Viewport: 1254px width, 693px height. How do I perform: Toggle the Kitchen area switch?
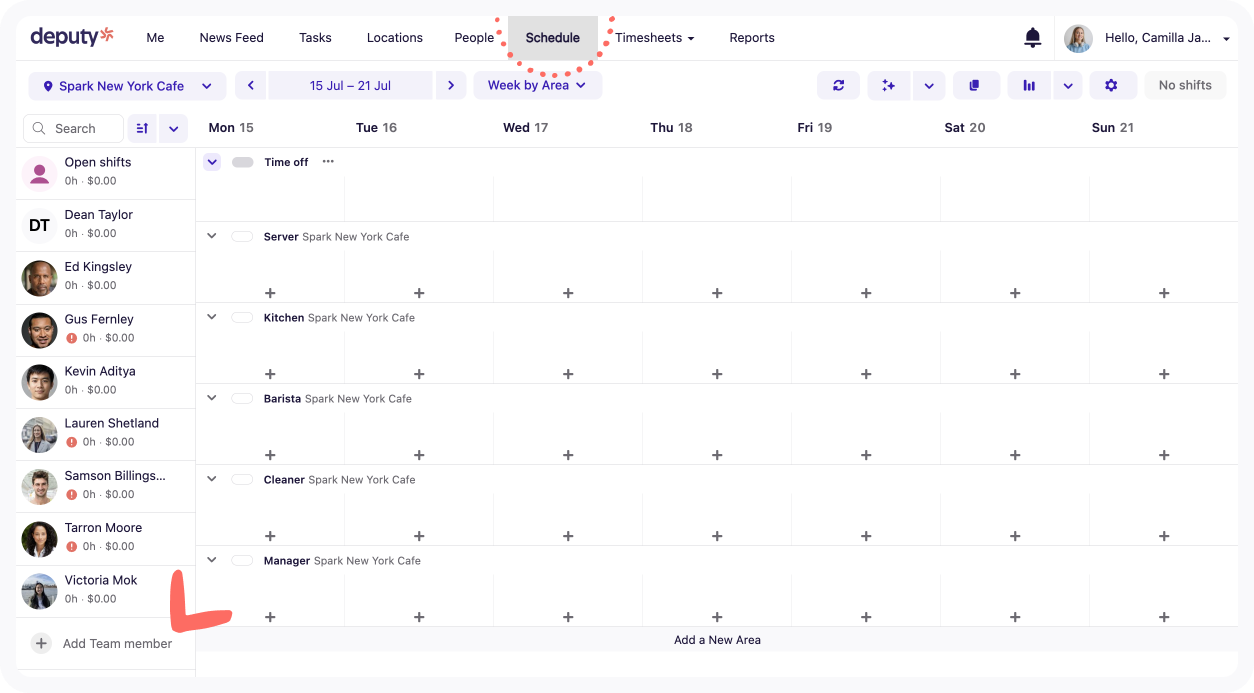pyautogui.click(x=241, y=317)
